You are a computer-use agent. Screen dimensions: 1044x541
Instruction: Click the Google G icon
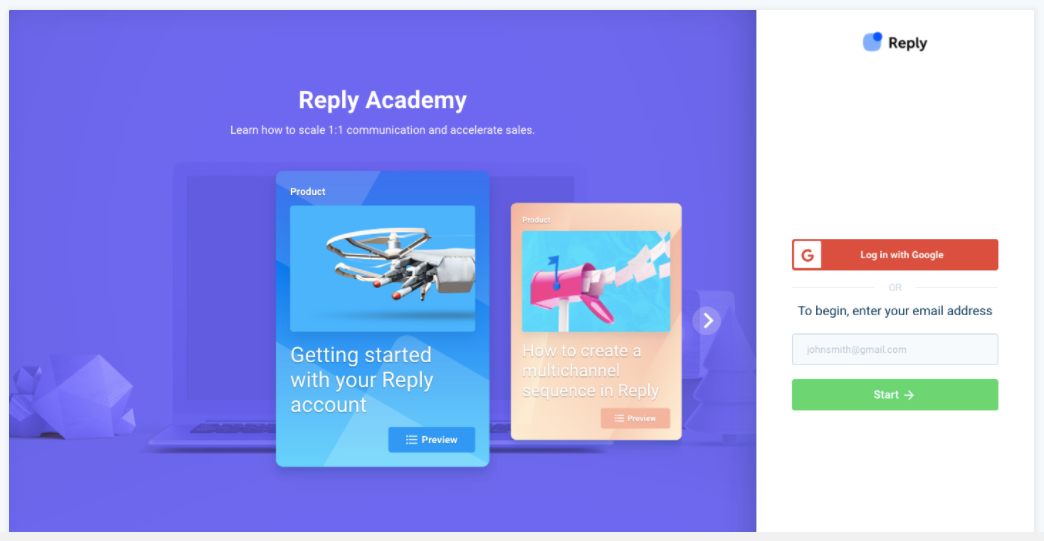pyautogui.click(x=808, y=255)
